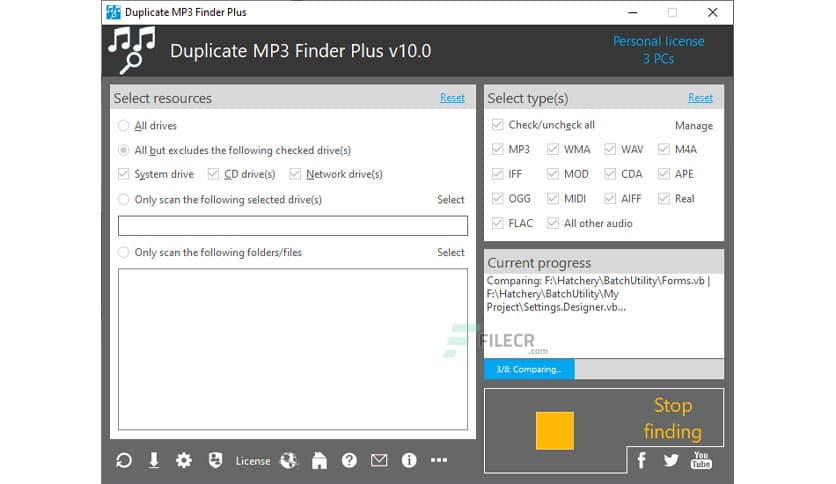Click the yellow stop square icon

pyautogui.click(x=554, y=430)
